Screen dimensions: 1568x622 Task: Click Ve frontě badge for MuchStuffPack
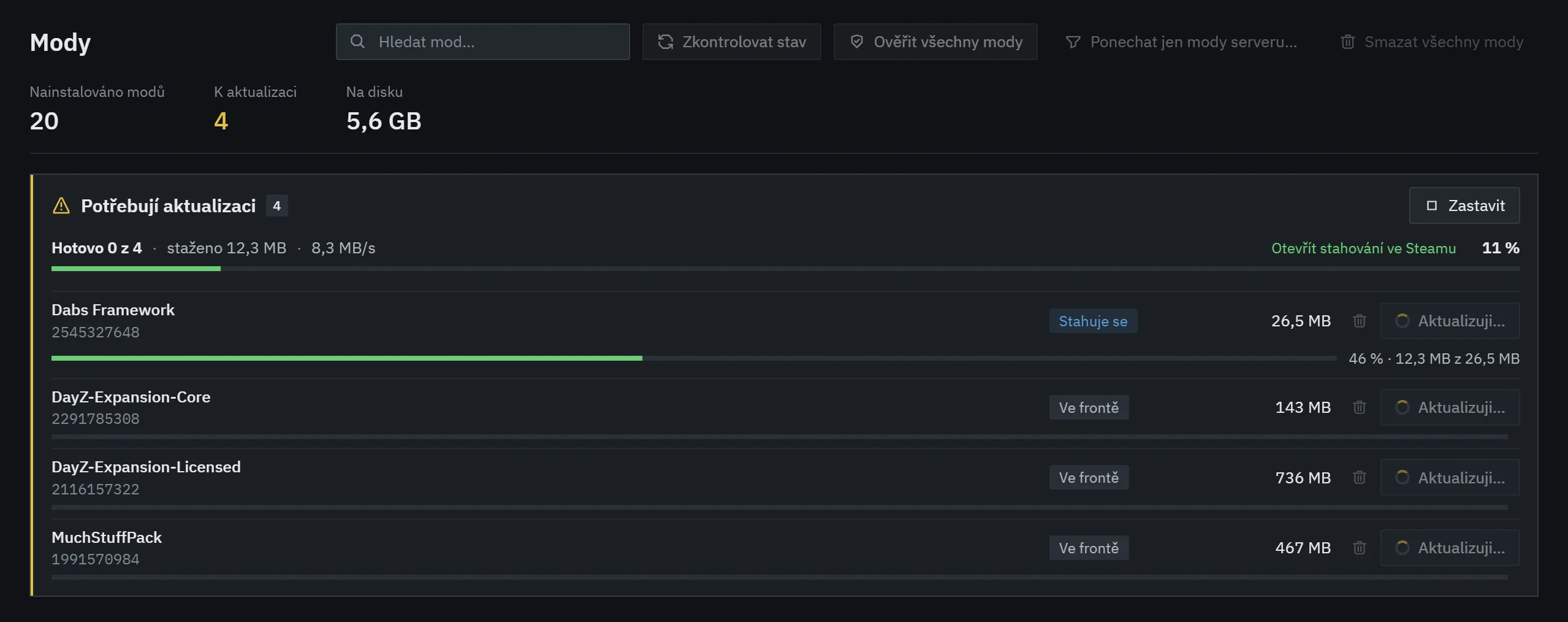pyautogui.click(x=1089, y=548)
